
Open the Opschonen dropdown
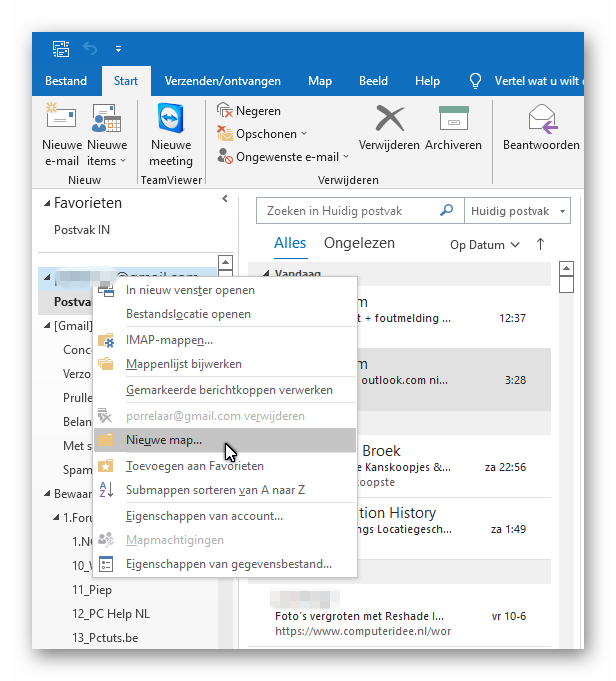coord(262,134)
